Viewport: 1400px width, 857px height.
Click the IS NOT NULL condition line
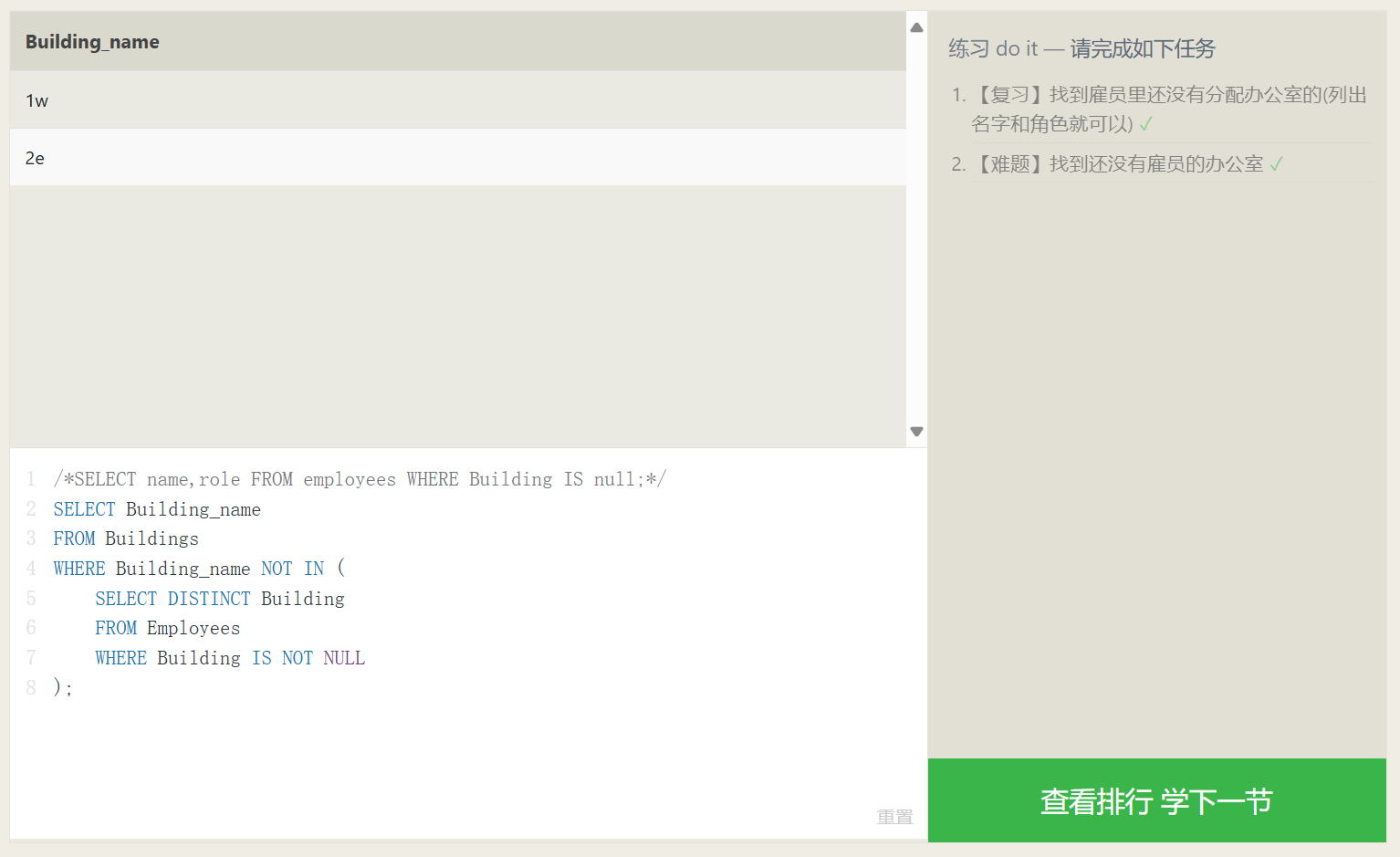tap(230, 658)
